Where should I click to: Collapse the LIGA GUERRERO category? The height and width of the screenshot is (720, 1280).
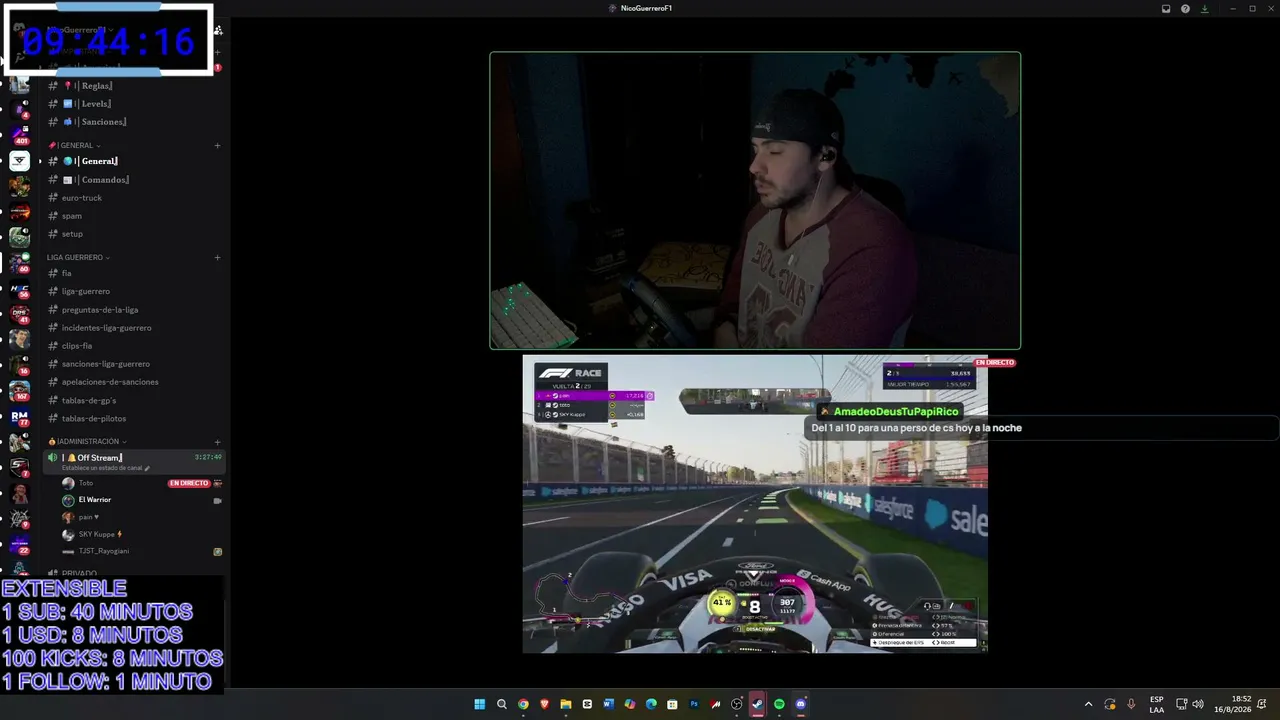(78, 257)
